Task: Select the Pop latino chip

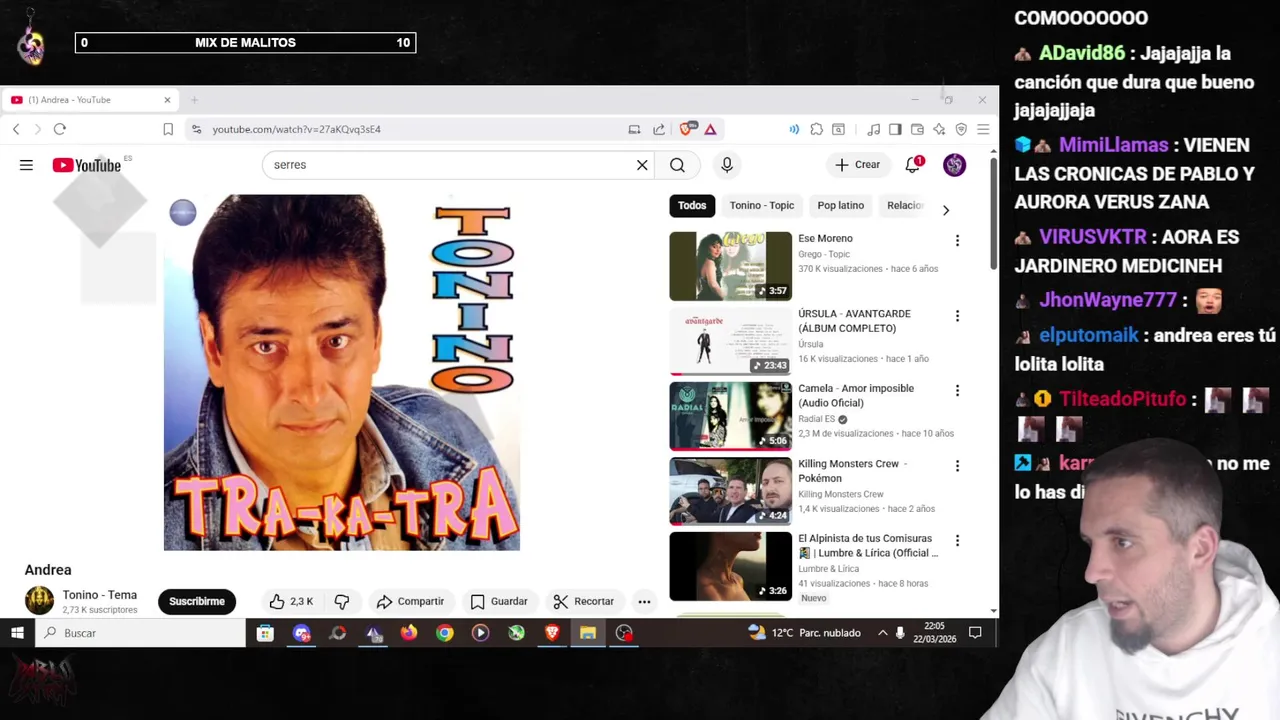Action: click(840, 205)
